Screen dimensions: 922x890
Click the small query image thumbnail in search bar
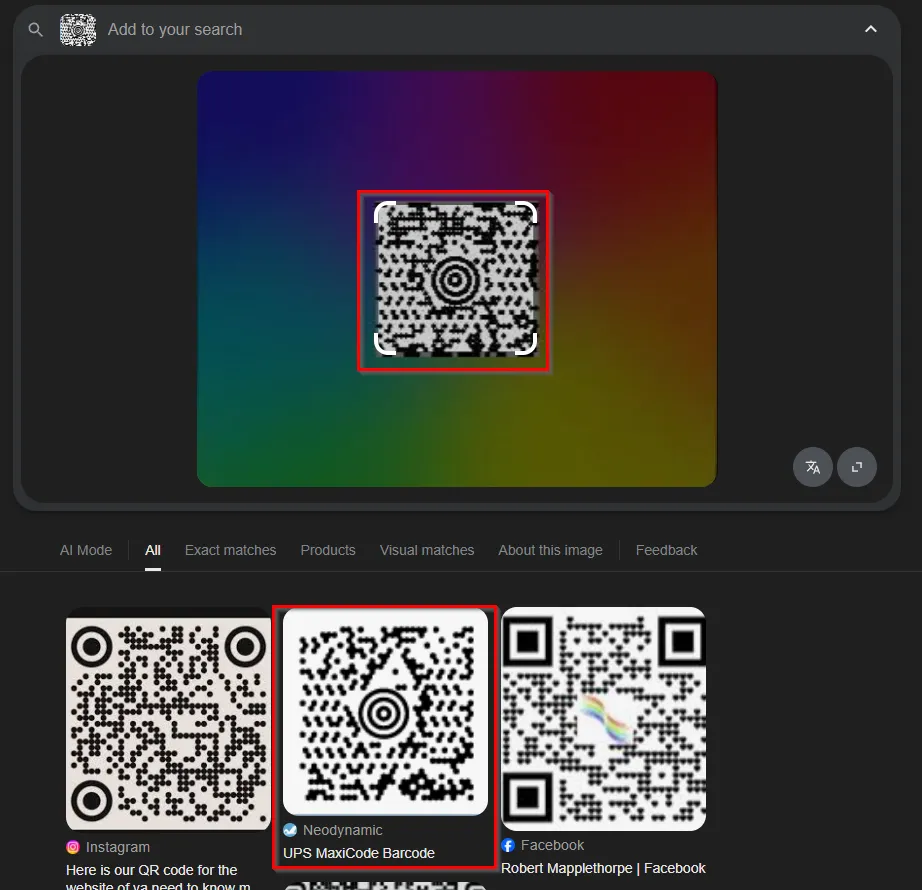[78, 30]
